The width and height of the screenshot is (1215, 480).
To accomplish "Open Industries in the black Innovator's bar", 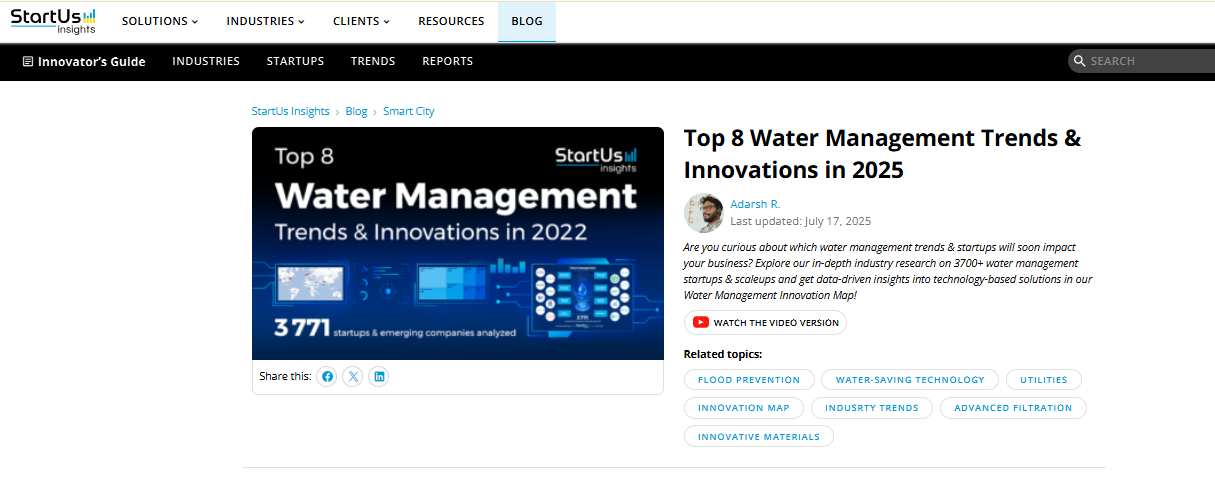I will click(206, 61).
